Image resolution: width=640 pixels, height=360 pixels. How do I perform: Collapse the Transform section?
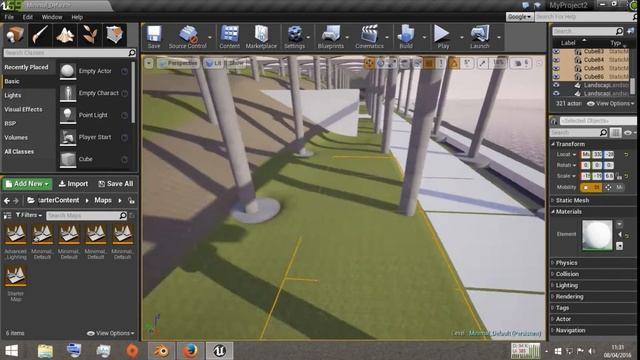[570, 144]
